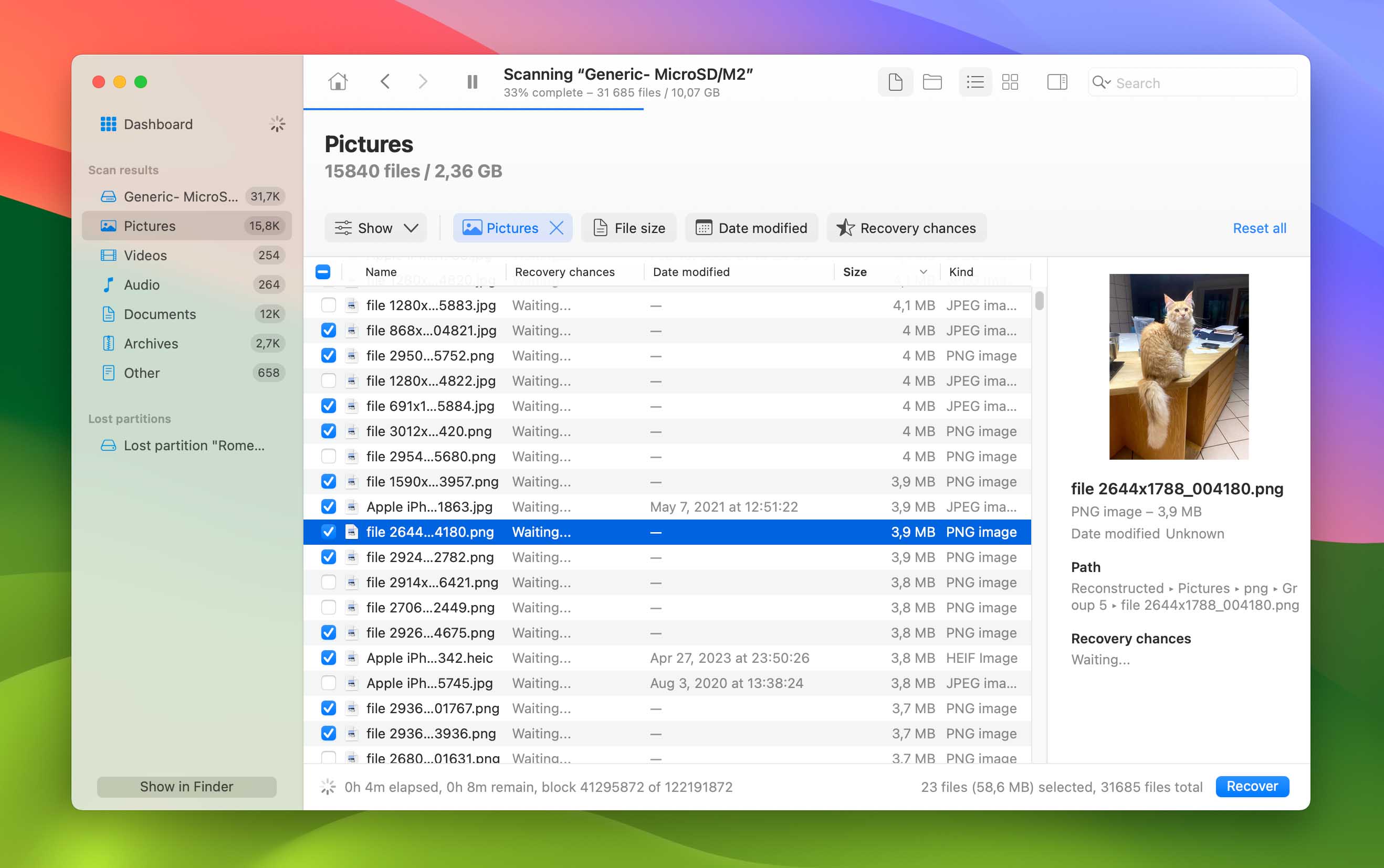Click the Lost partition drive icon
The width and height of the screenshot is (1384, 868).
pos(108,445)
